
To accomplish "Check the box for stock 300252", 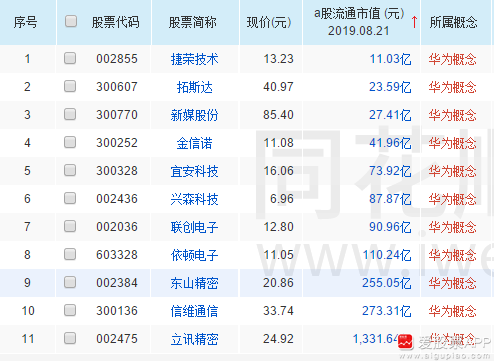I will (70, 142).
